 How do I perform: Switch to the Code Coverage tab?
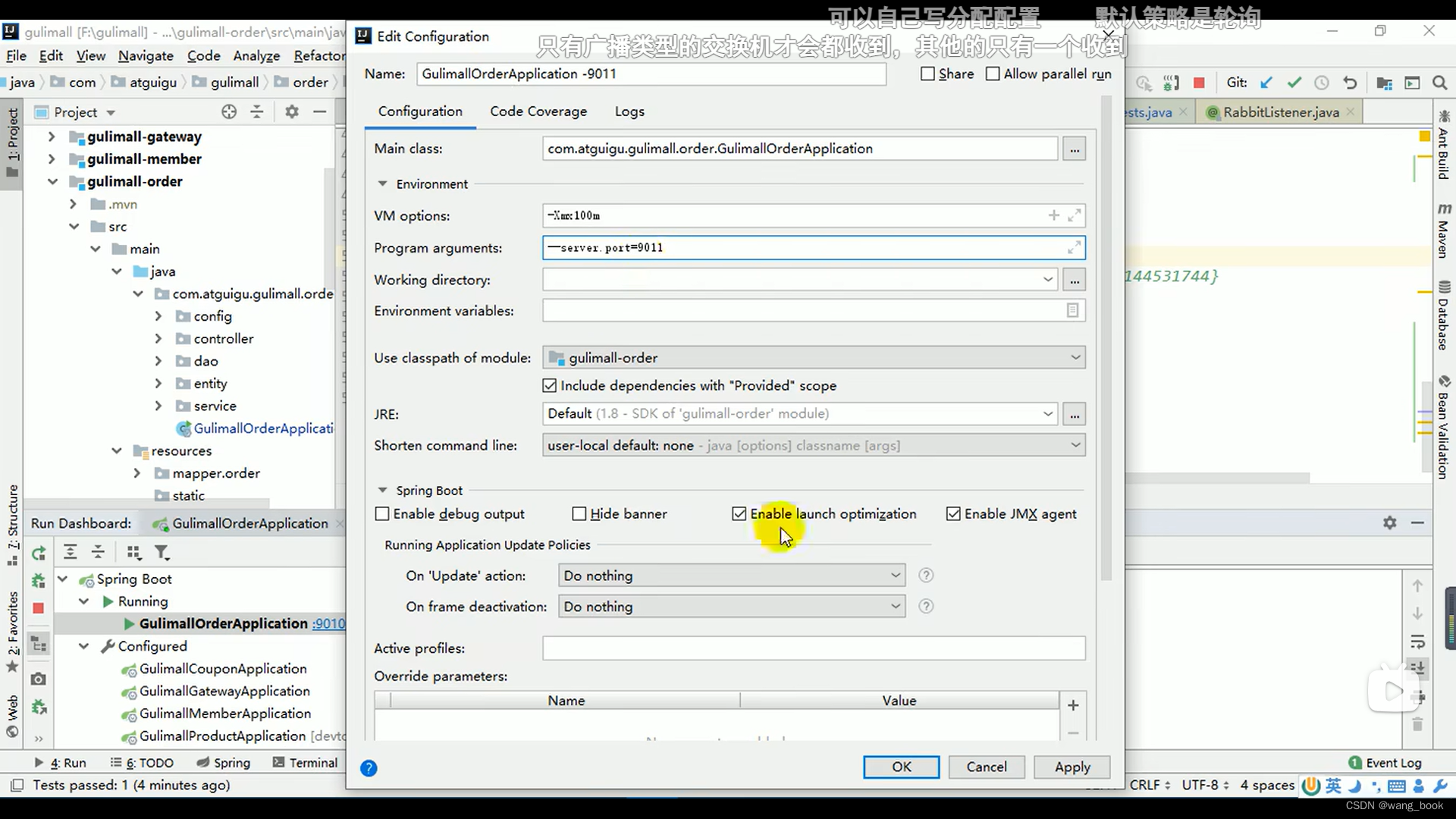tap(538, 111)
